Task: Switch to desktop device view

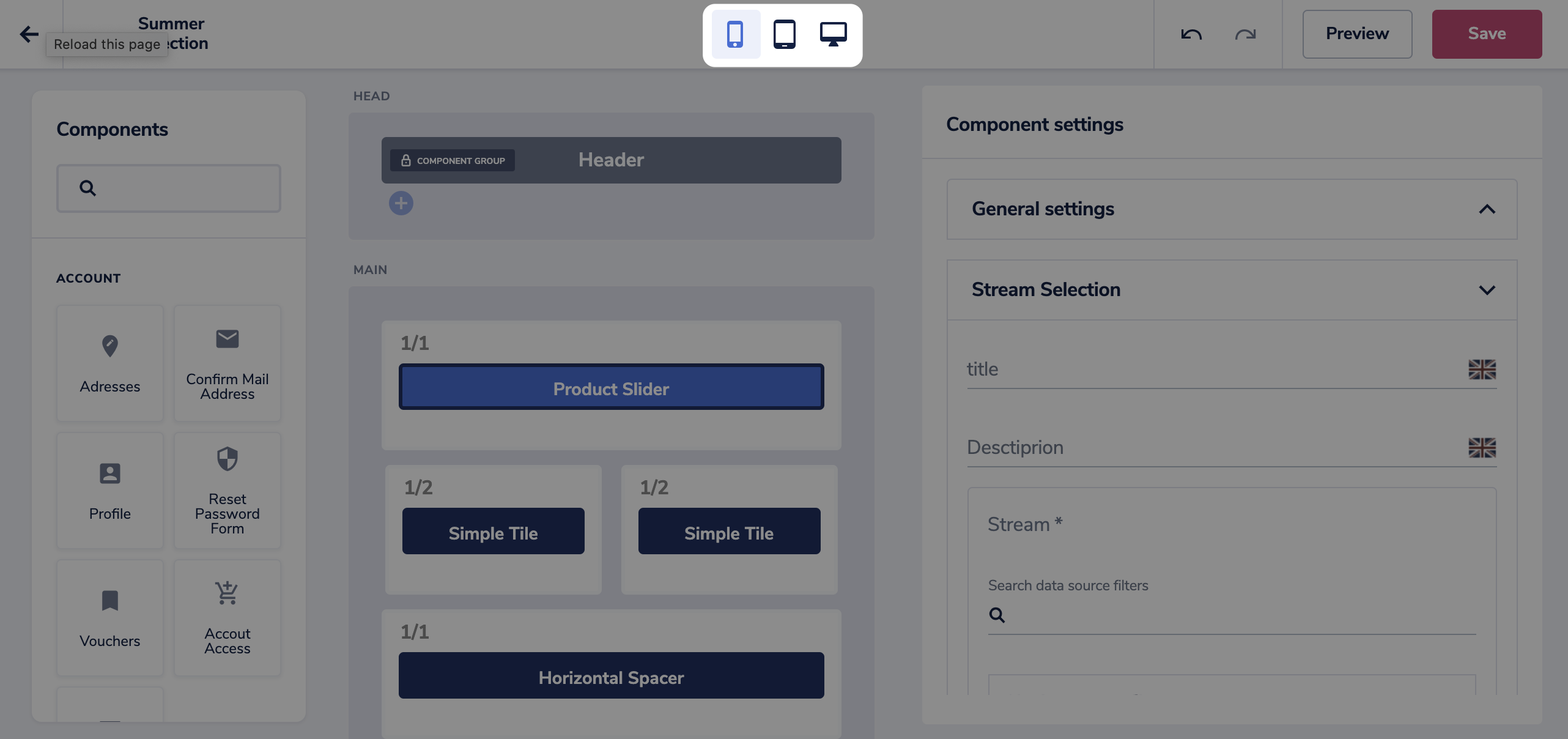Action: 833,34
